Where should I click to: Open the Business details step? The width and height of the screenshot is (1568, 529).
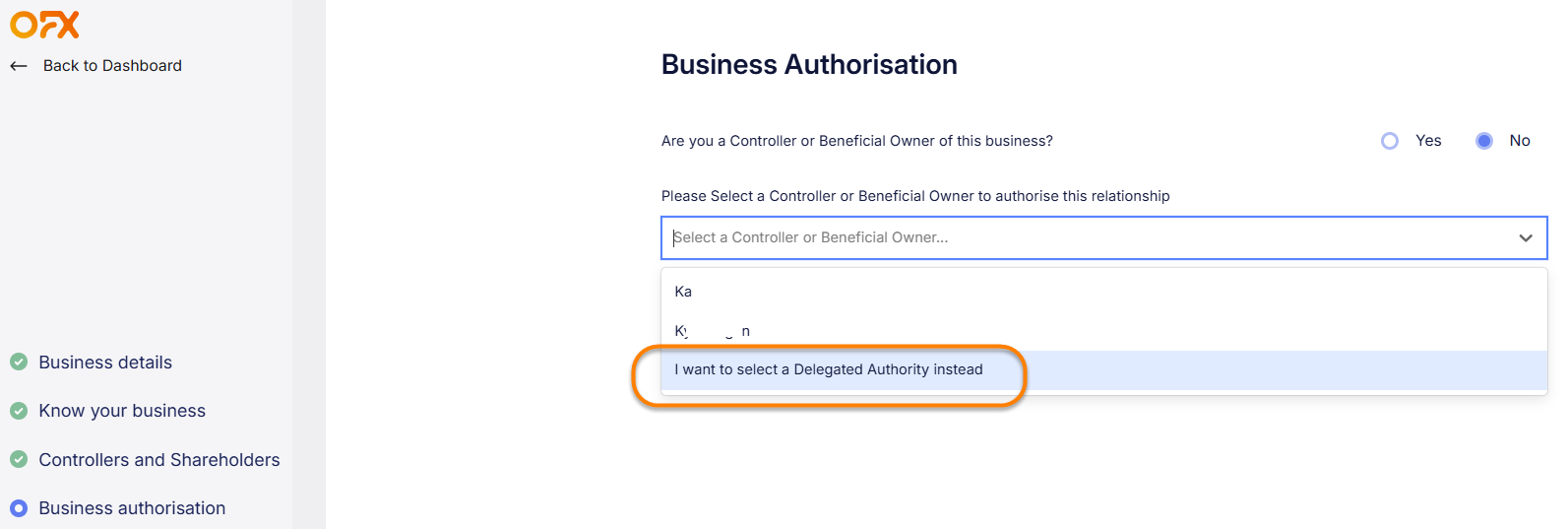pos(105,363)
